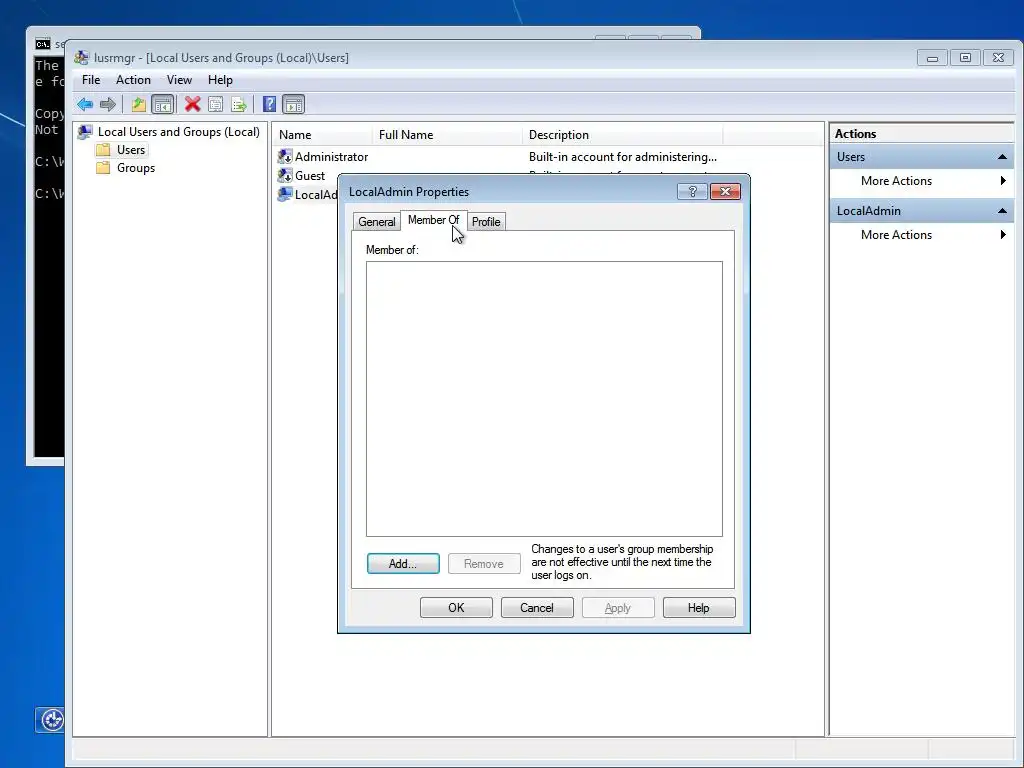Switch to the Profile tab
The image size is (1024, 768).
[x=486, y=222]
